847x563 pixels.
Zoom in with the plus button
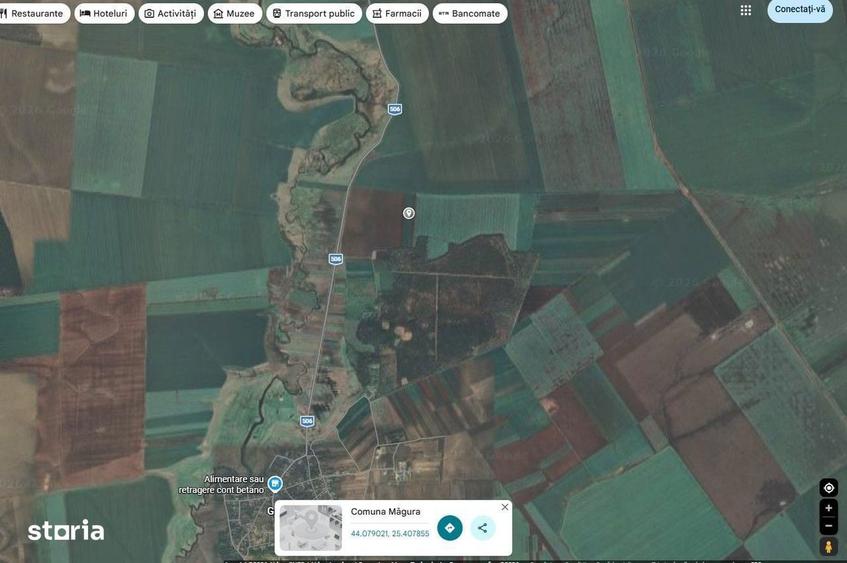click(828, 508)
